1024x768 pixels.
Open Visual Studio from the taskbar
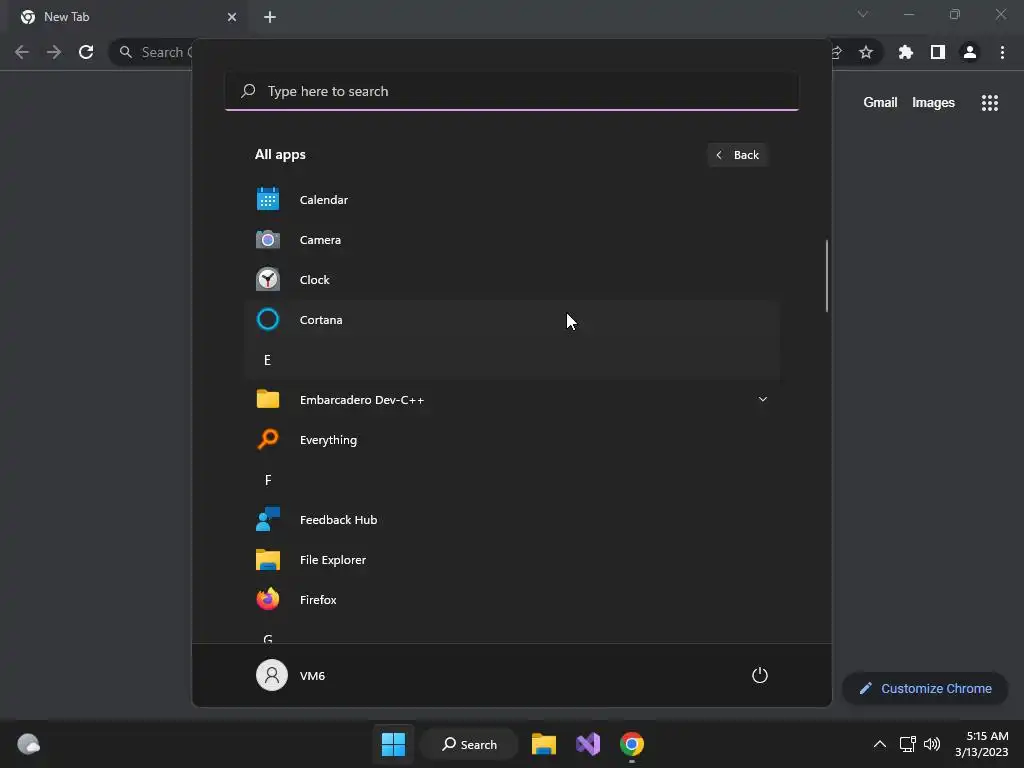pos(588,744)
